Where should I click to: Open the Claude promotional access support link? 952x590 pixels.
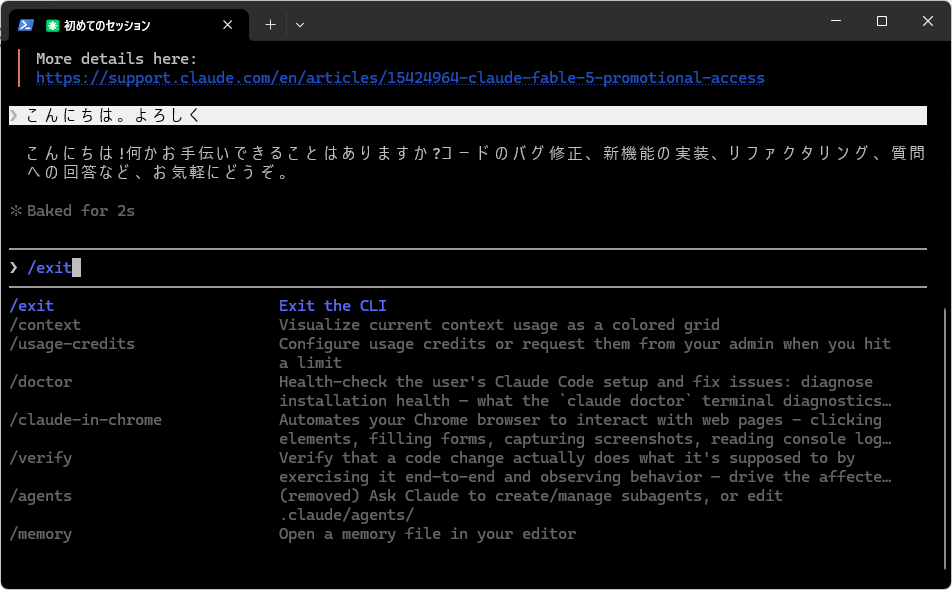coord(400,78)
